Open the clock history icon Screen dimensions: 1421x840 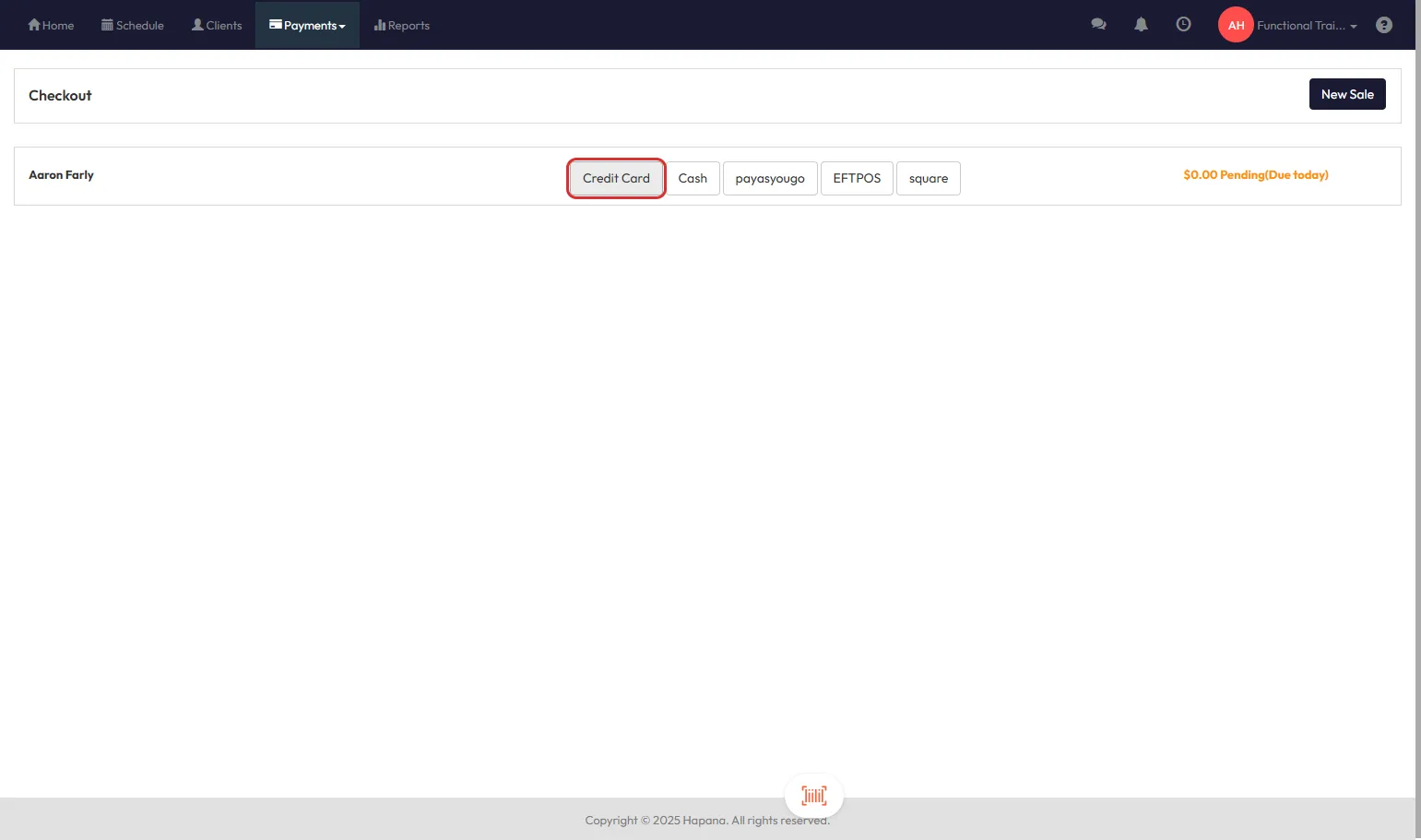pyautogui.click(x=1183, y=25)
